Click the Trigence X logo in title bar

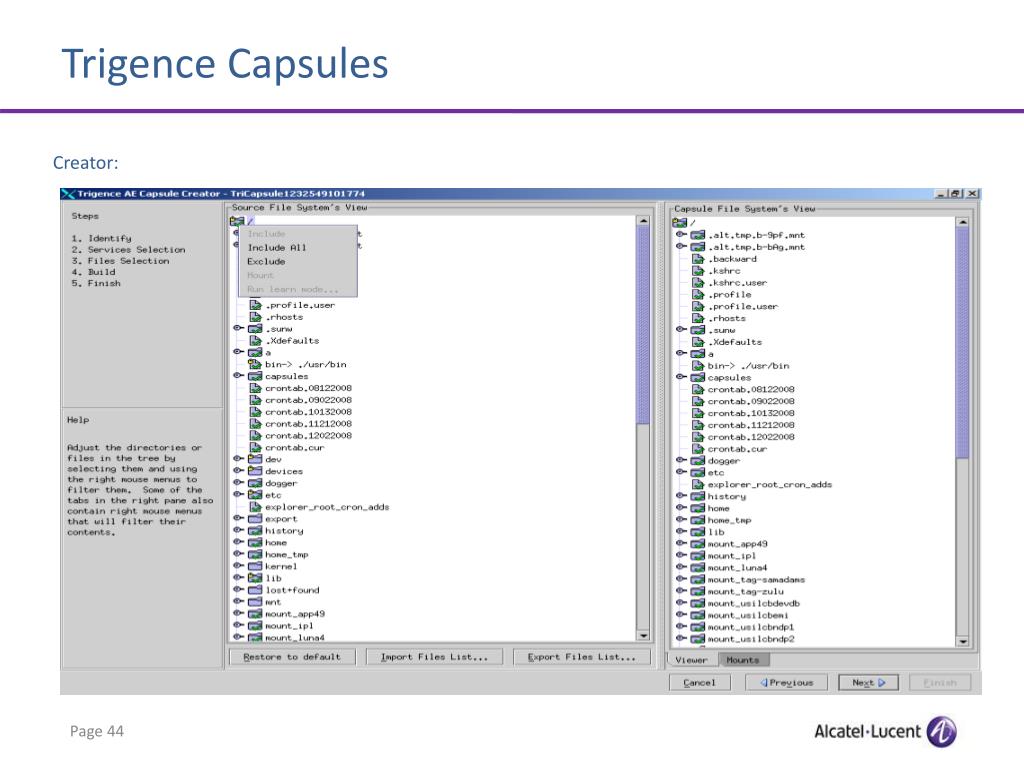click(68, 193)
